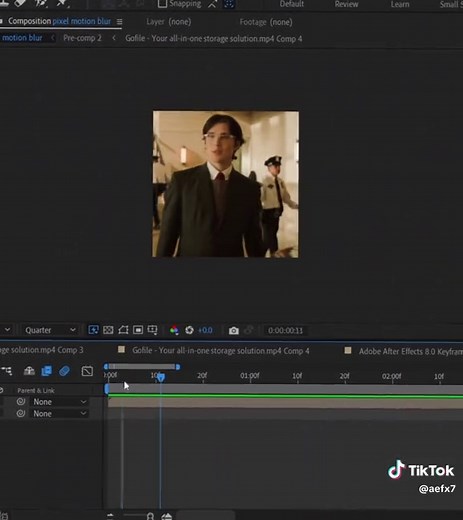This screenshot has width=463, height=520.
Task: Click the time navigator end handle
Action: click(178, 367)
